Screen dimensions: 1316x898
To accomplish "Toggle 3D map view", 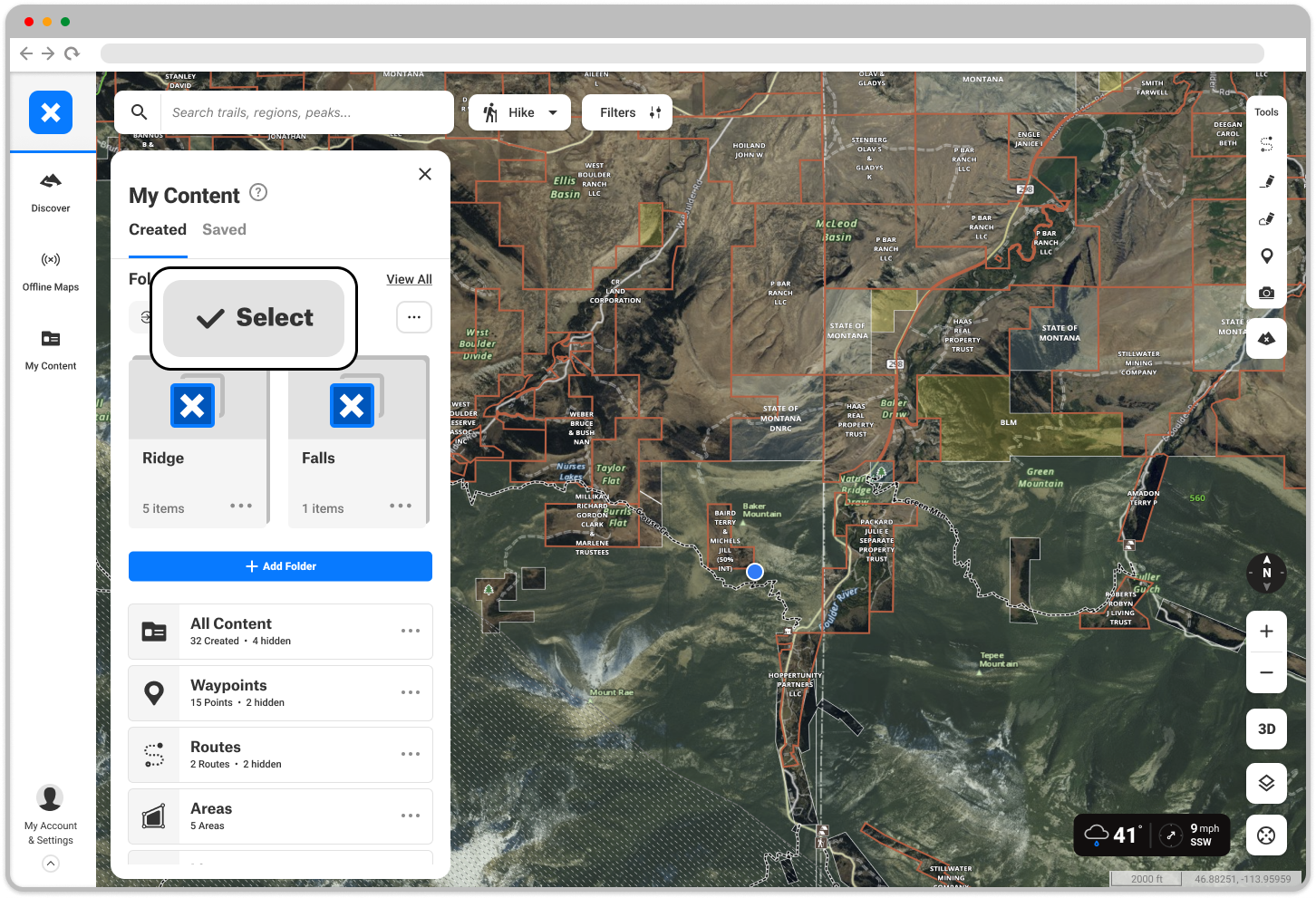I will pyautogui.click(x=1267, y=729).
